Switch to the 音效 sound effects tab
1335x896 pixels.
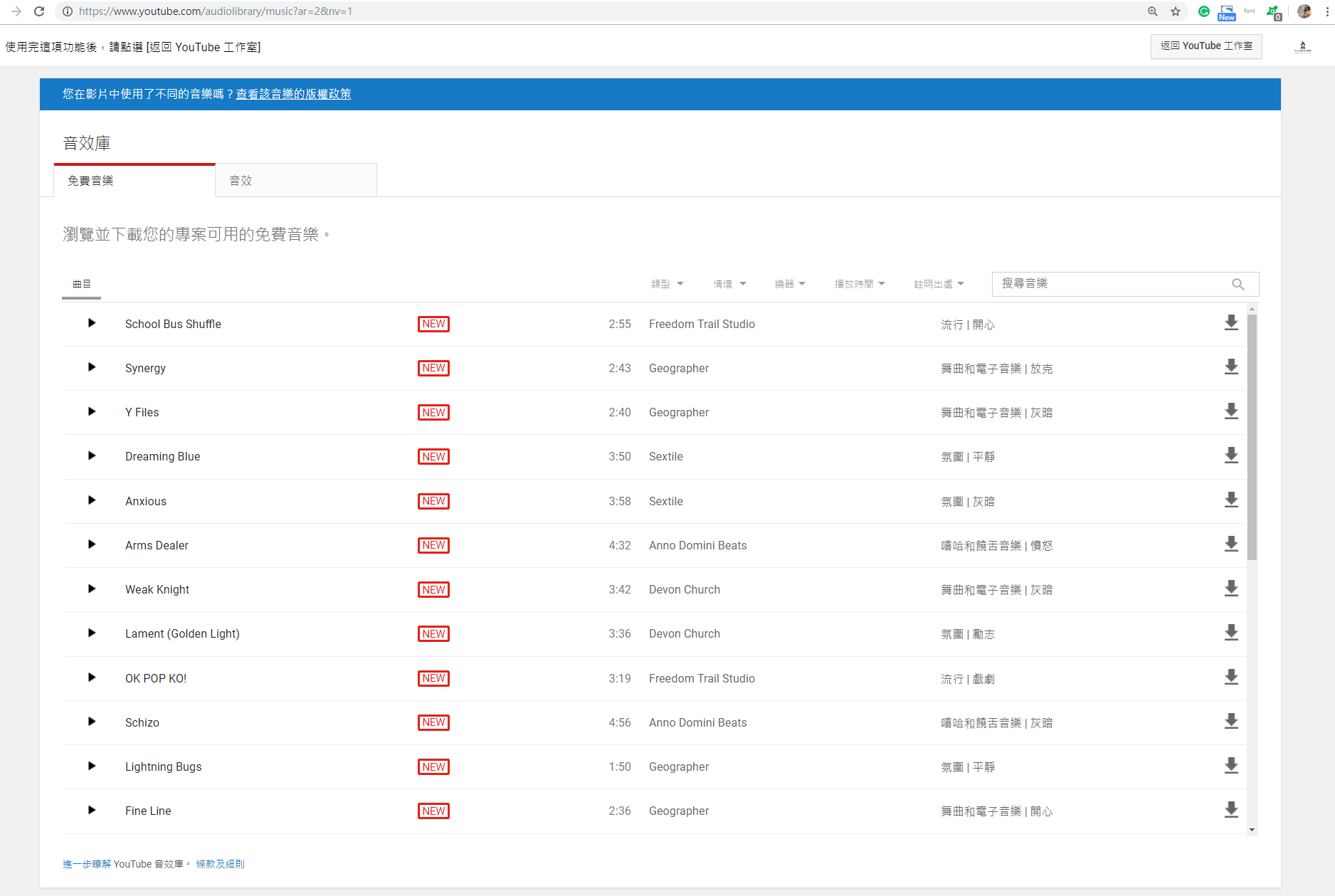[296, 181]
